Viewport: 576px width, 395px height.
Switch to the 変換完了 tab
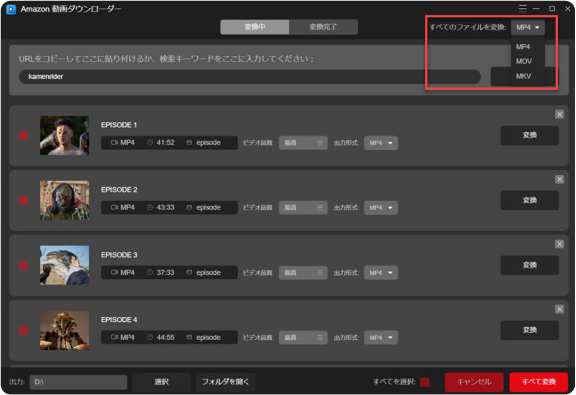click(x=323, y=27)
